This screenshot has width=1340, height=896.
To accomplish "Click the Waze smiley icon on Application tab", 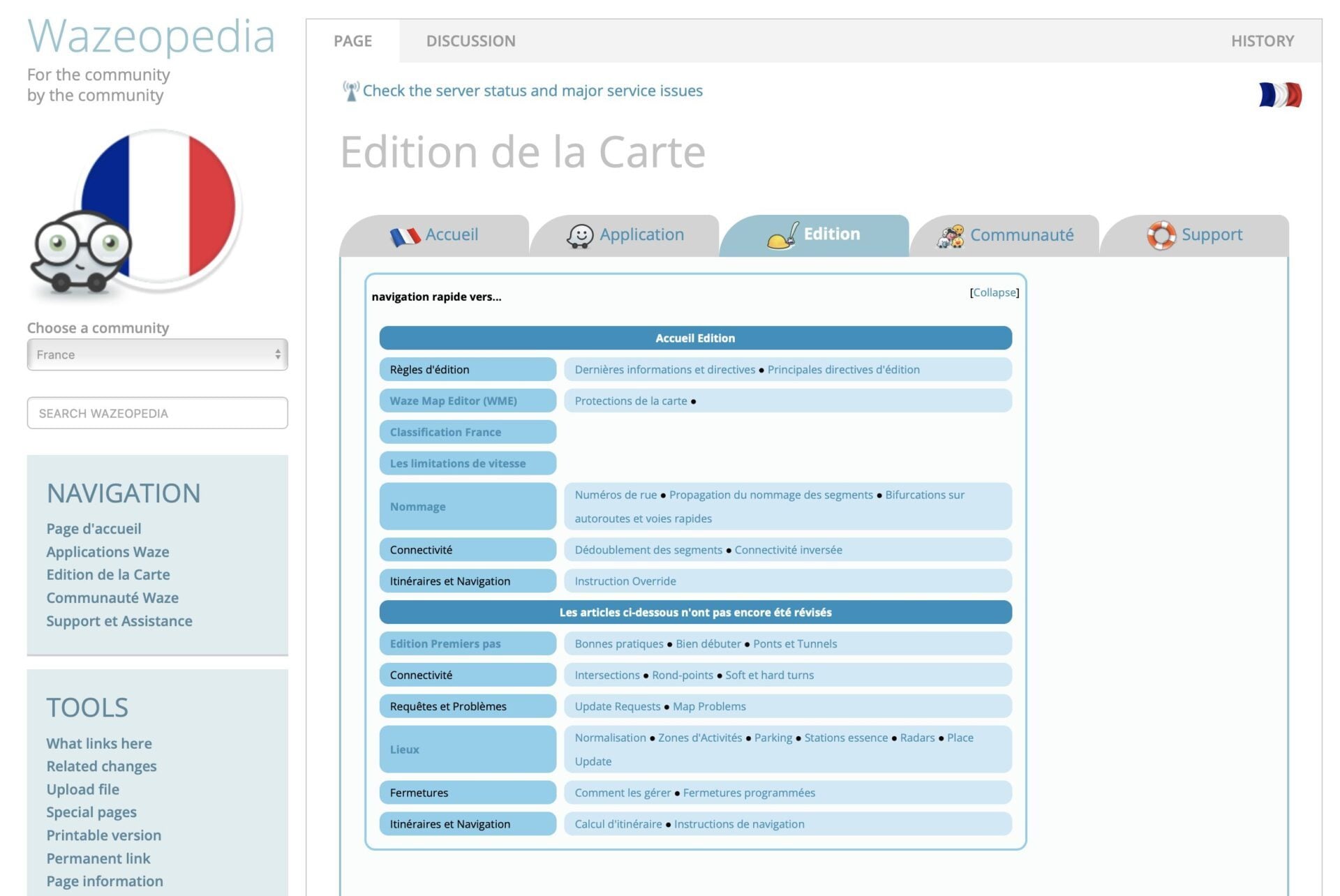I will pos(579,236).
